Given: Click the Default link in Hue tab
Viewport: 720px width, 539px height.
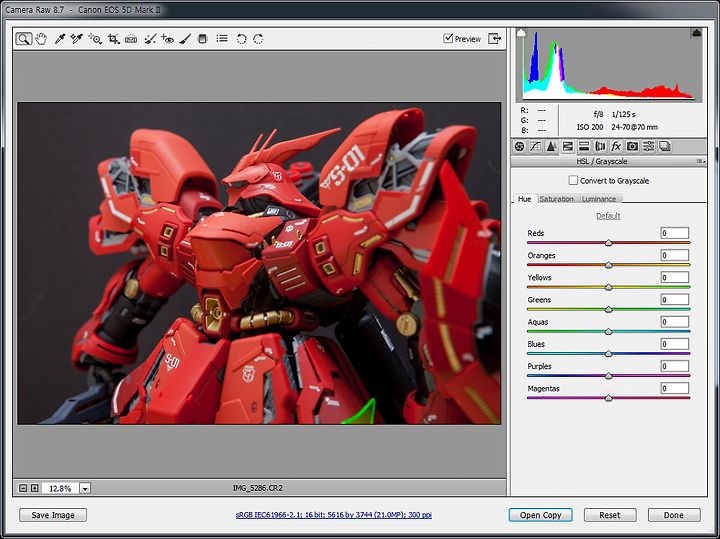Looking at the screenshot, I should click(x=608, y=216).
